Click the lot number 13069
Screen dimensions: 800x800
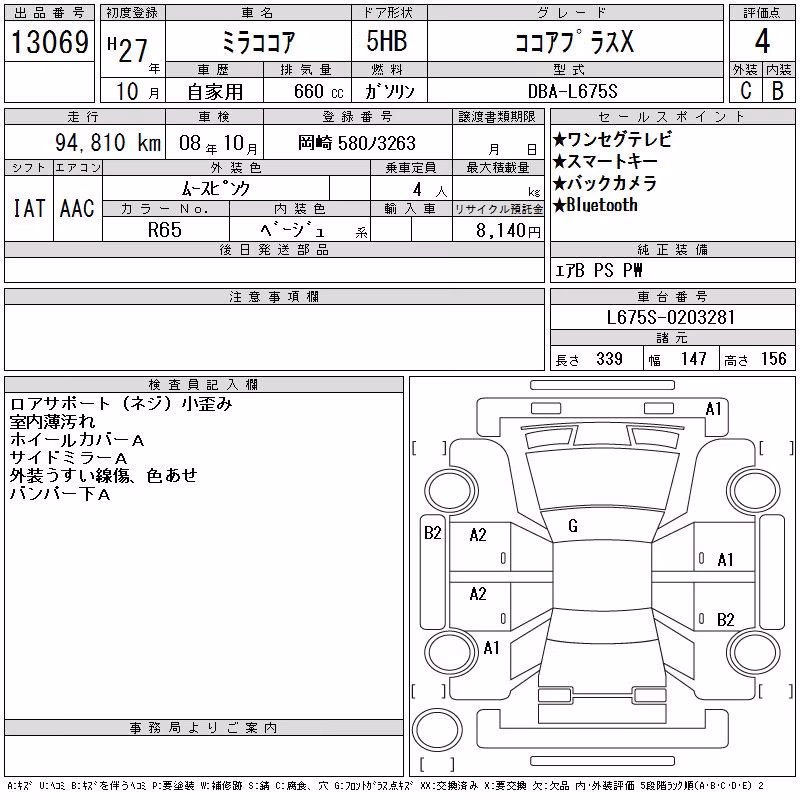pos(49,41)
